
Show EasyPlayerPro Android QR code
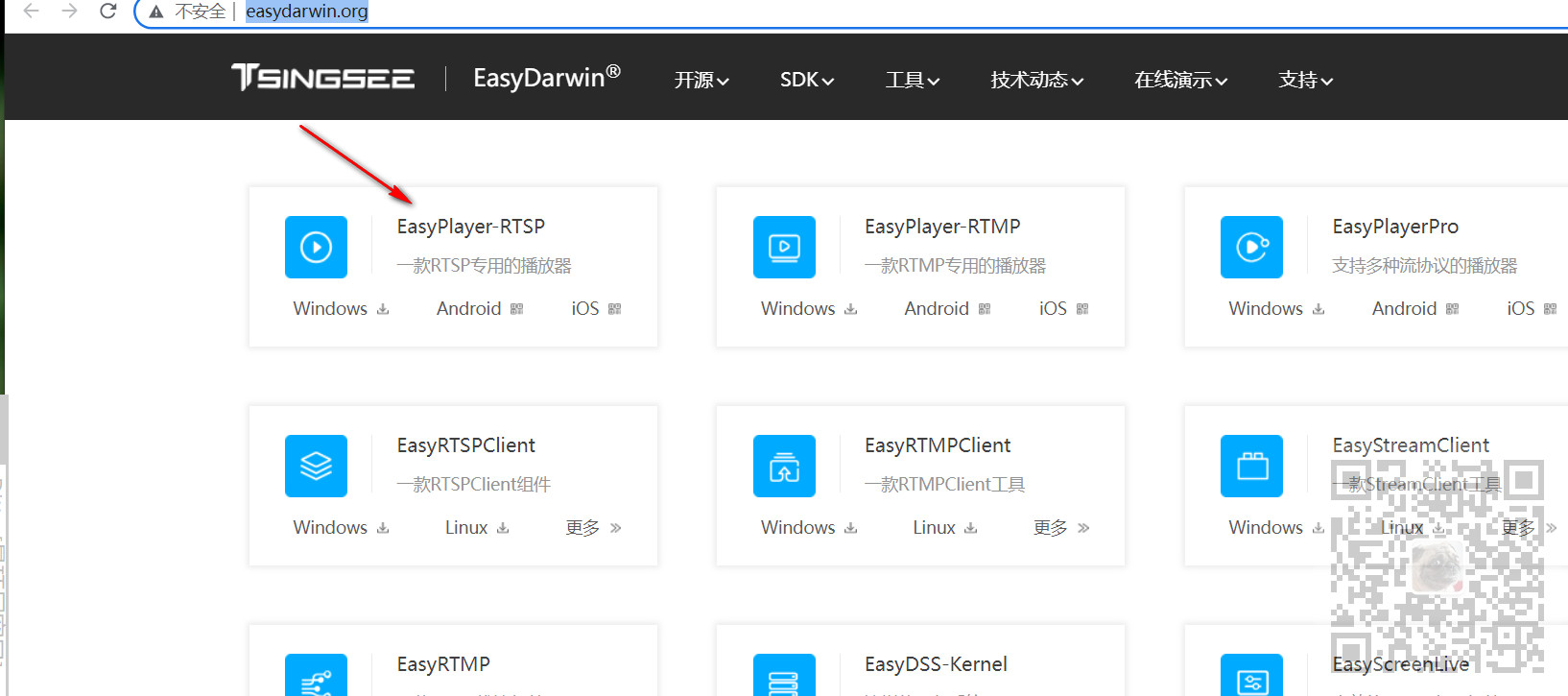pyautogui.click(x=1415, y=308)
